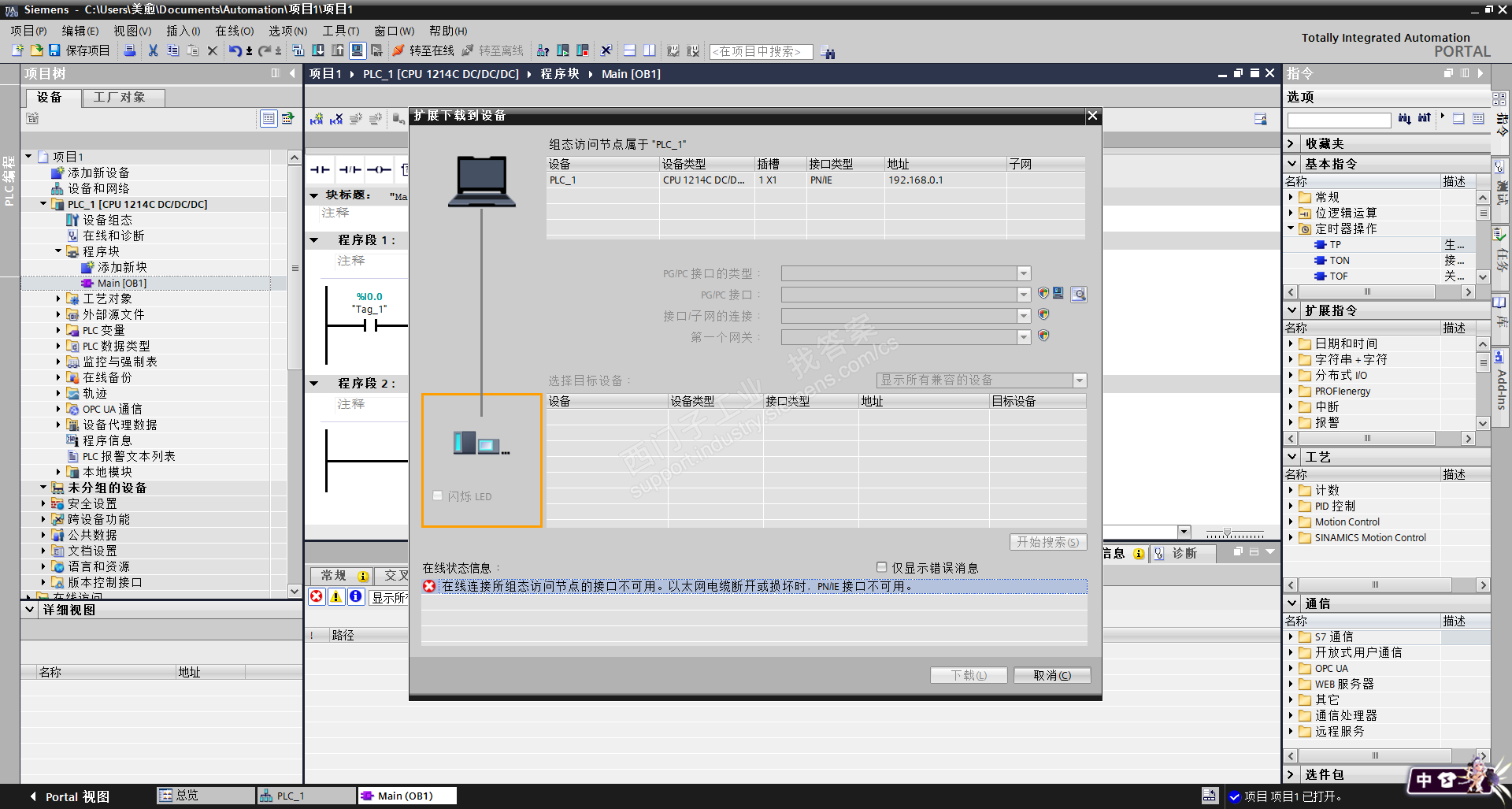Click the split editor horizontally icon
This screenshot has width=1512, height=809.
(630, 50)
